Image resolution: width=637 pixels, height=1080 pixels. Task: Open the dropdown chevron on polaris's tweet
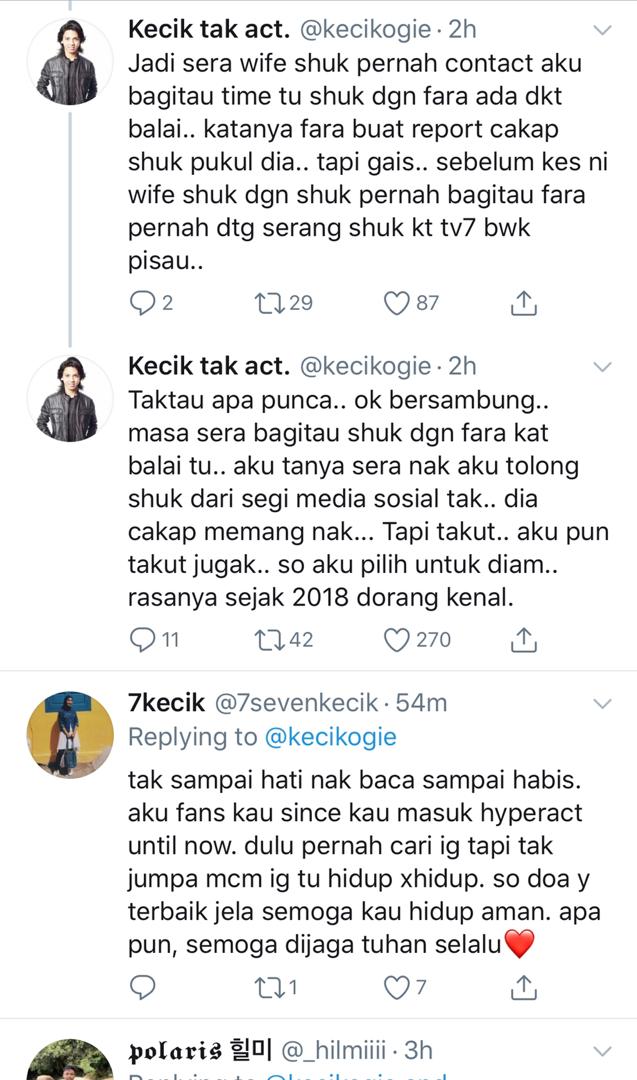[602, 1050]
